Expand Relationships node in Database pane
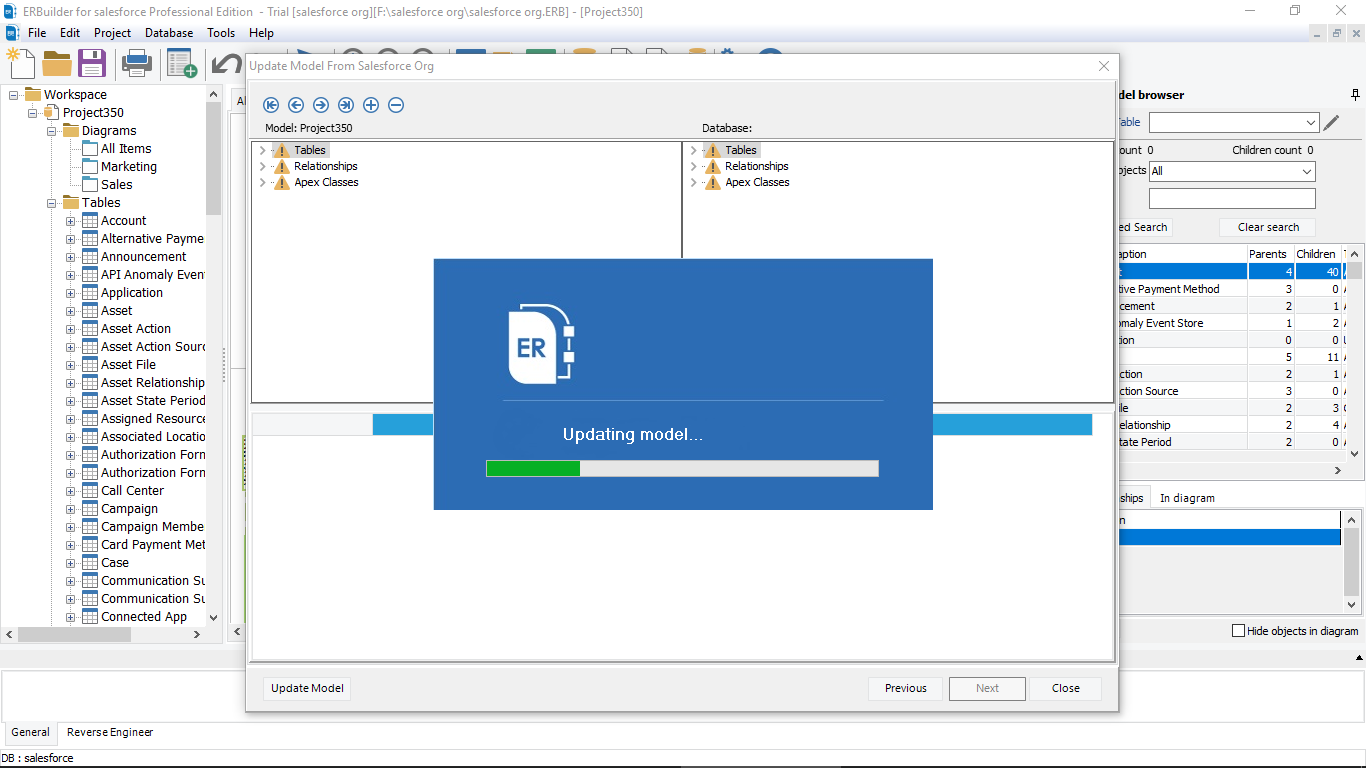 [693, 167]
